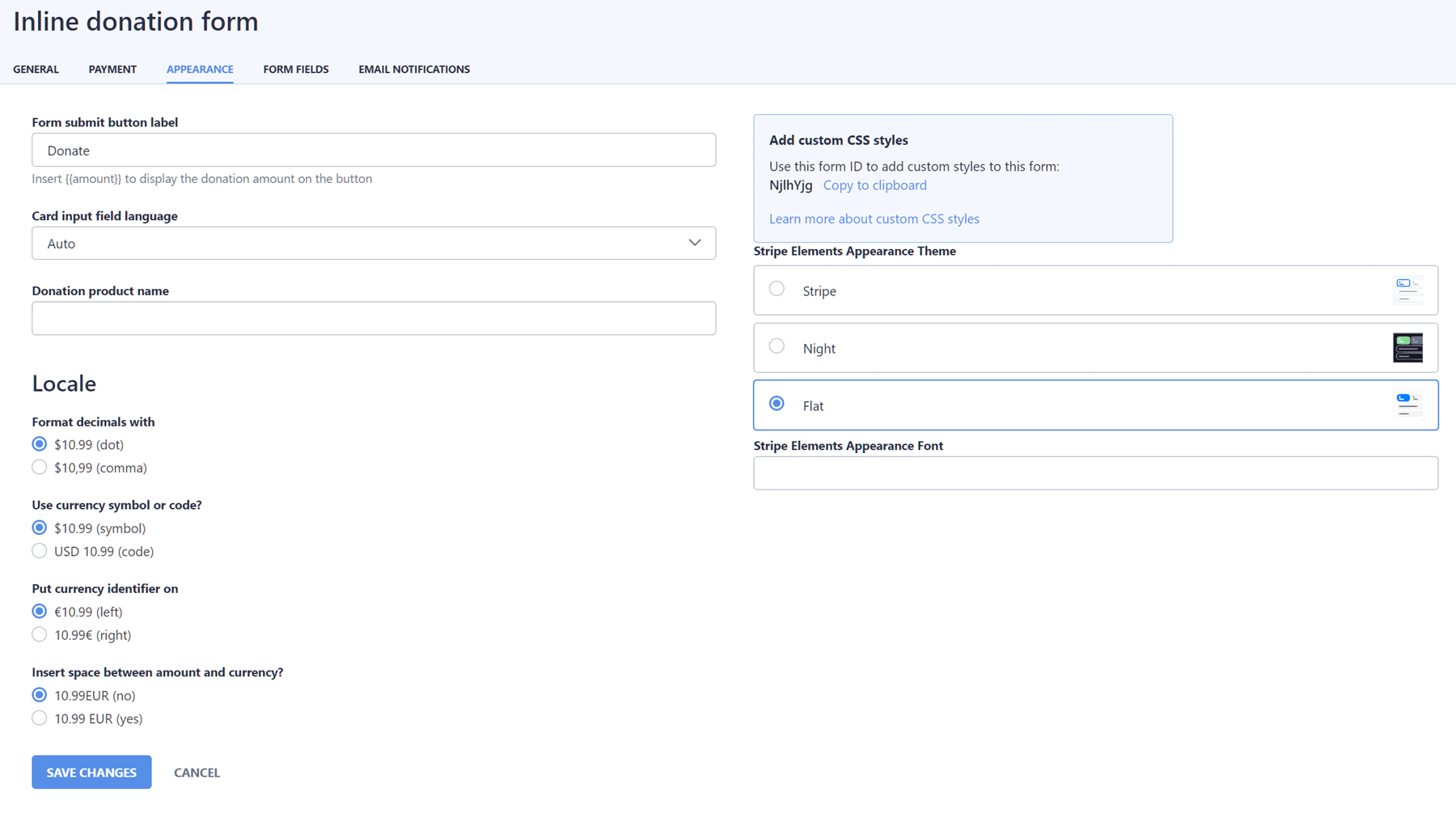Select the $10,99 (comma) decimal format
This screenshot has width=1456, height=822.
coord(39,467)
